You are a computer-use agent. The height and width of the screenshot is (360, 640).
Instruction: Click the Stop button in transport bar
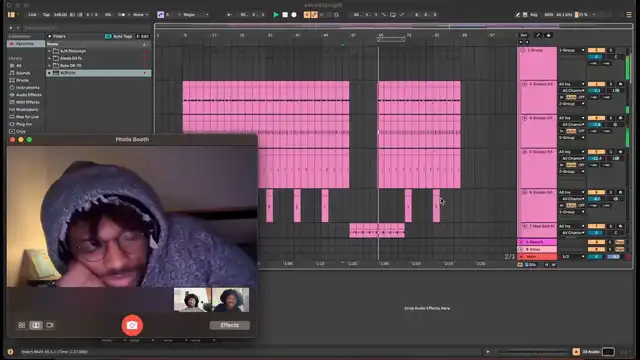coord(285,15)
